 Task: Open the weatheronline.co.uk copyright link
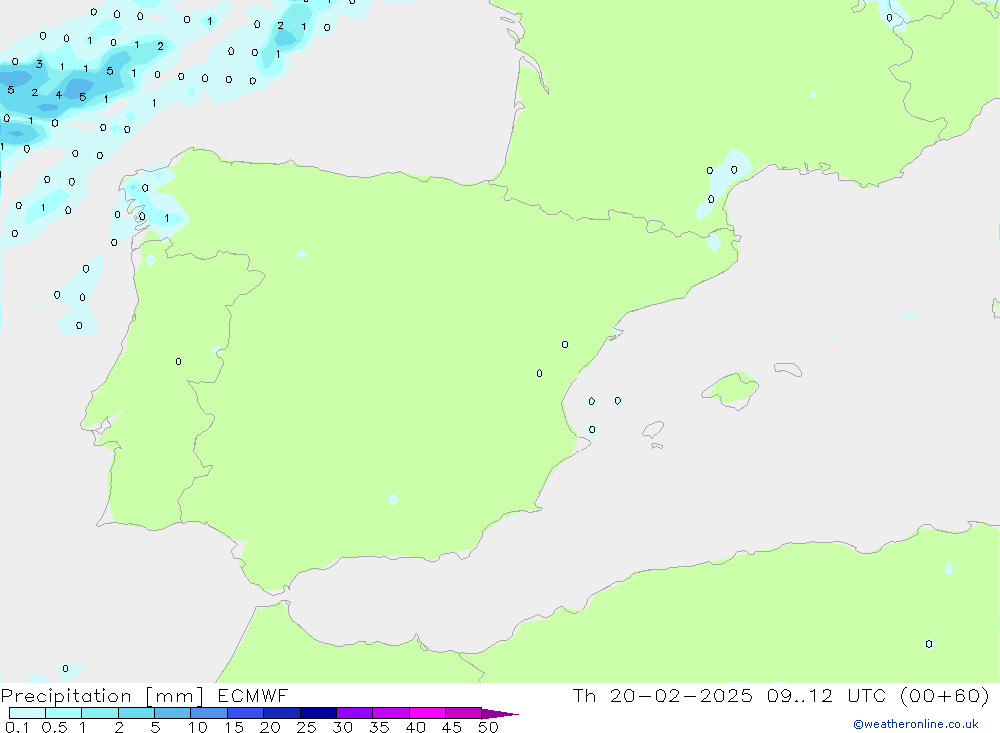pyautogui.click(x=916, y=724)
